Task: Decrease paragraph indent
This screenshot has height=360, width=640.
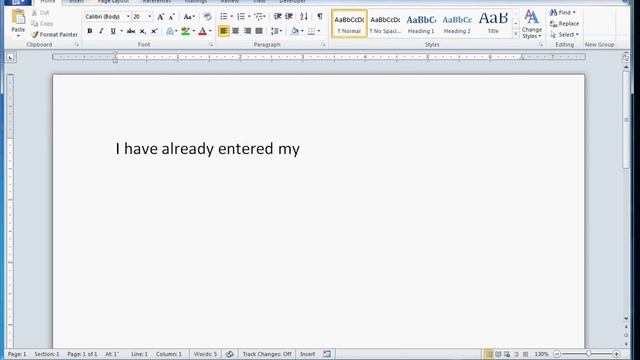Action: tap(278, 16)
